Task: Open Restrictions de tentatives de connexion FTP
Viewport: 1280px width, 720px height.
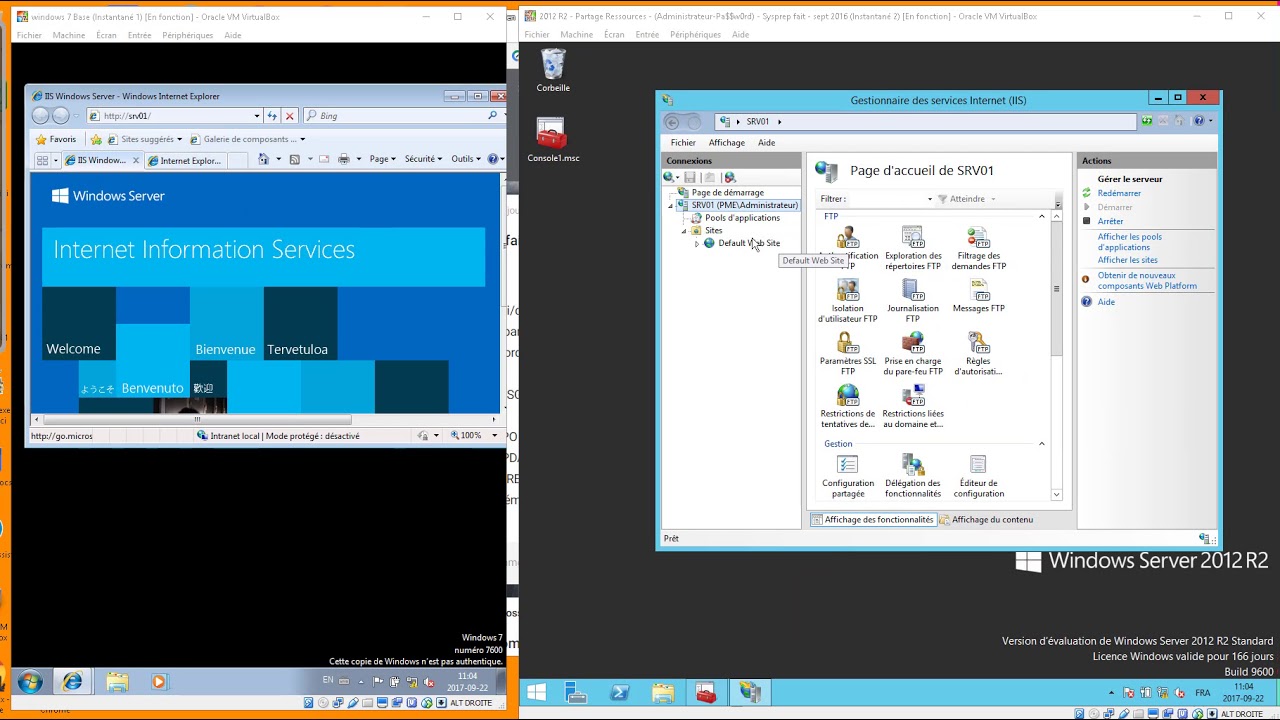Action: [x=847, y=407]
